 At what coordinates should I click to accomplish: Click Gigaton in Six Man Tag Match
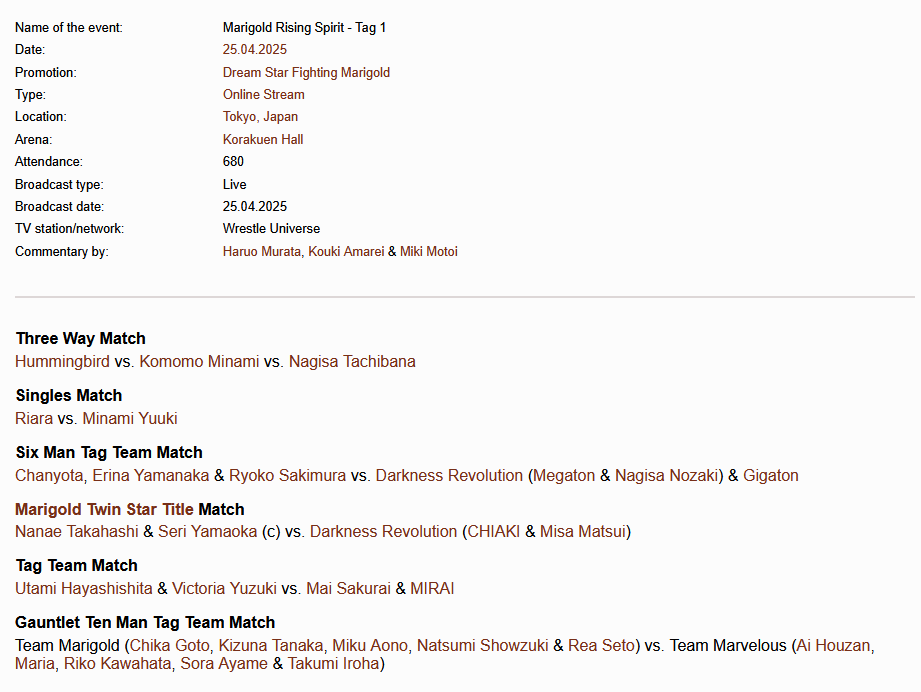(771, 476)
